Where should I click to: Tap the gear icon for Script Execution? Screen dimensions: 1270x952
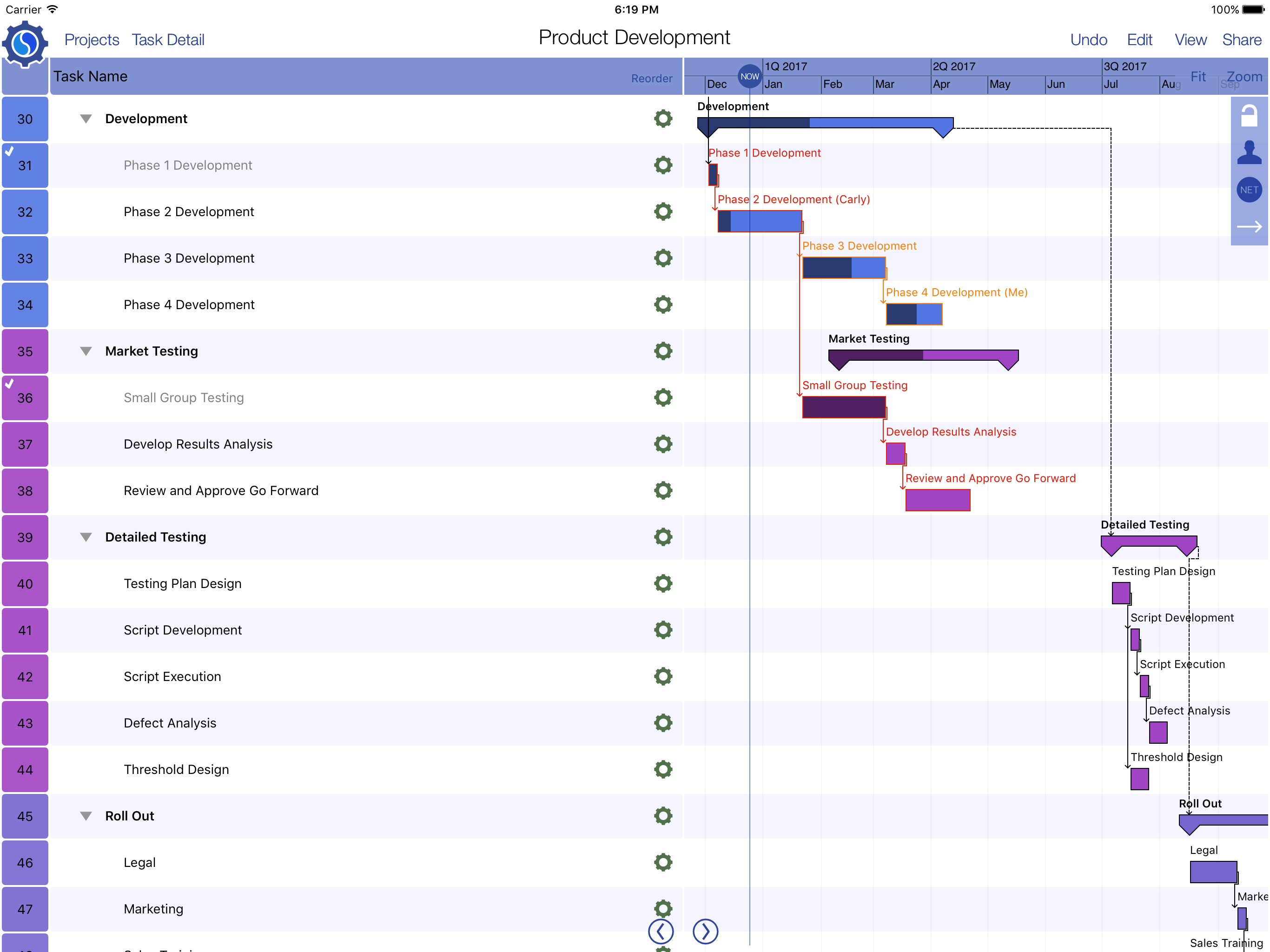pyautogui.click(x=662, y=676)
